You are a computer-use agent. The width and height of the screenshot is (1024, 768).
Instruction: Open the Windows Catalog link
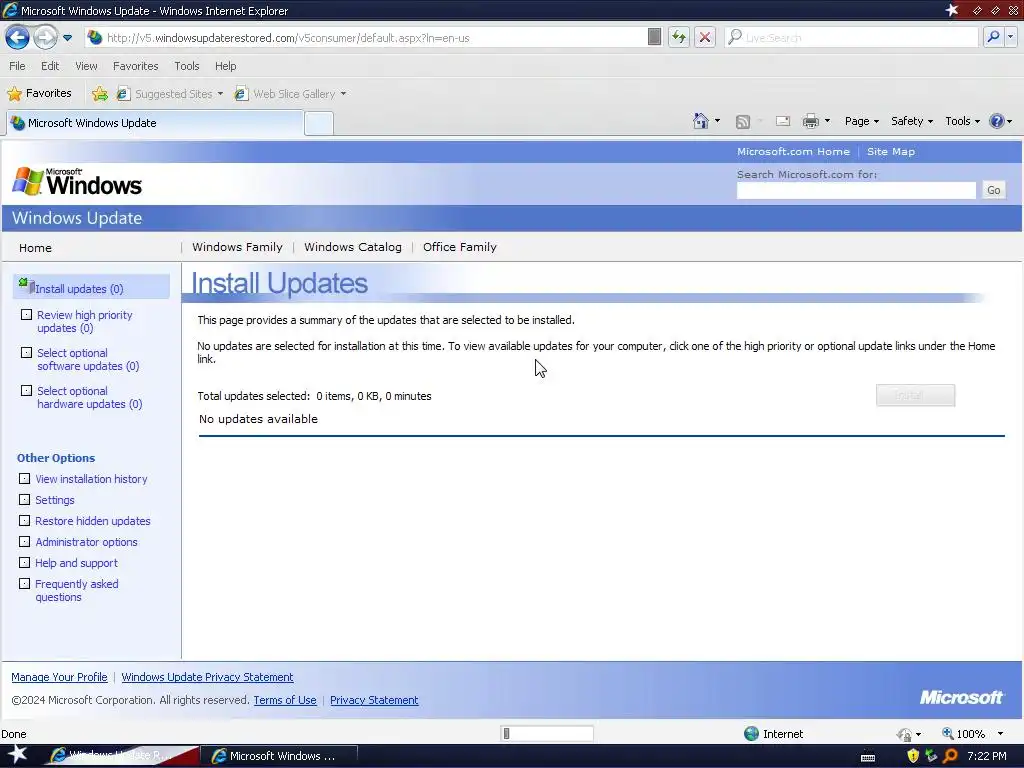[353, 247]
